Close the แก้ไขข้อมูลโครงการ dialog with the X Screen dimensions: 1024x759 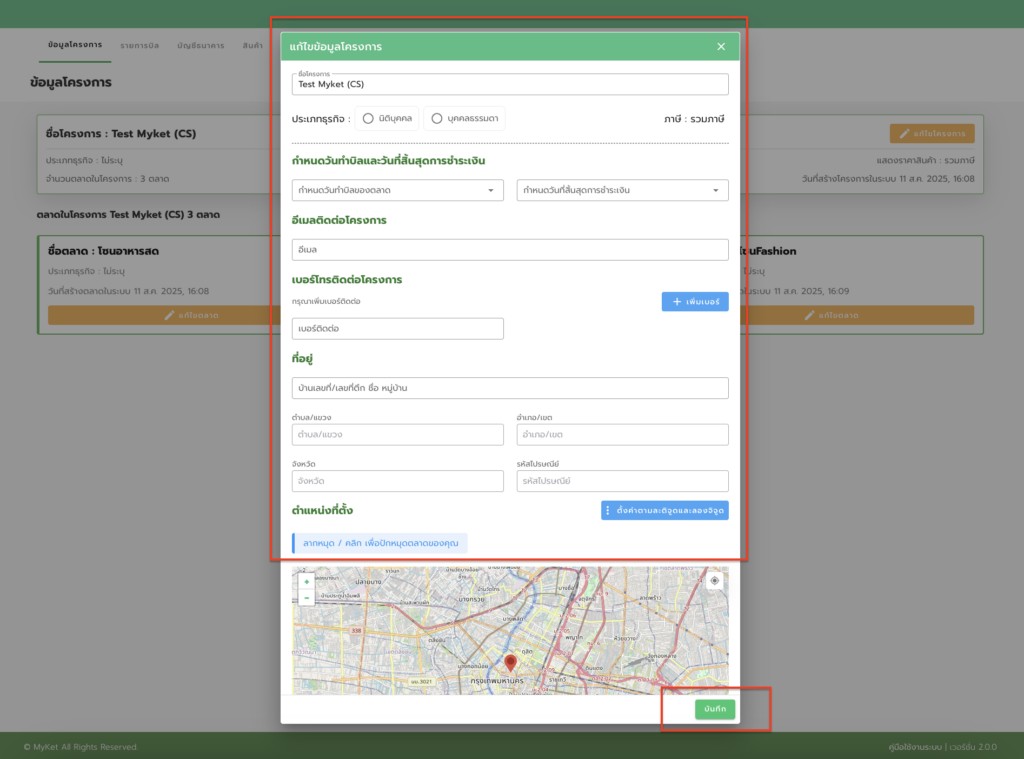tap(721, 46)
